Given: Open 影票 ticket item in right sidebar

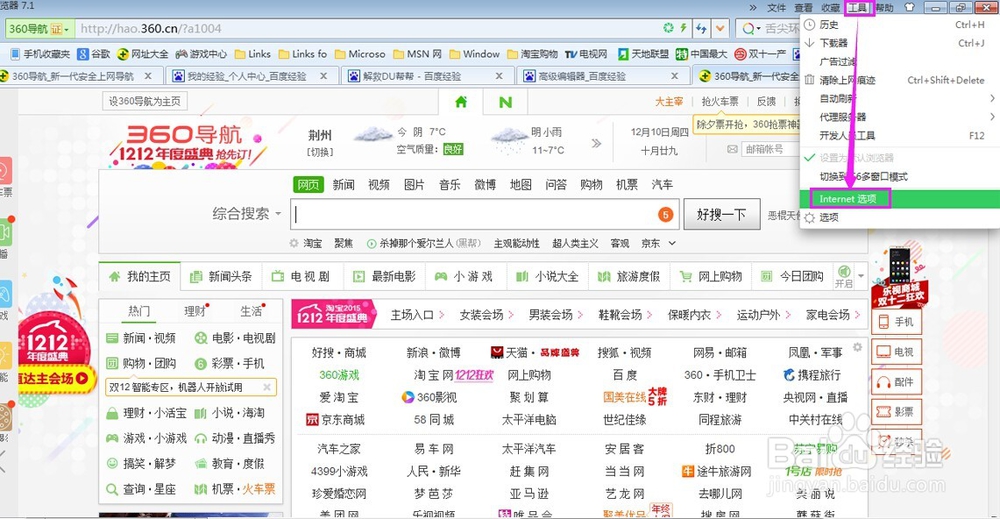Looking at the screenshot, I should 895,412.
